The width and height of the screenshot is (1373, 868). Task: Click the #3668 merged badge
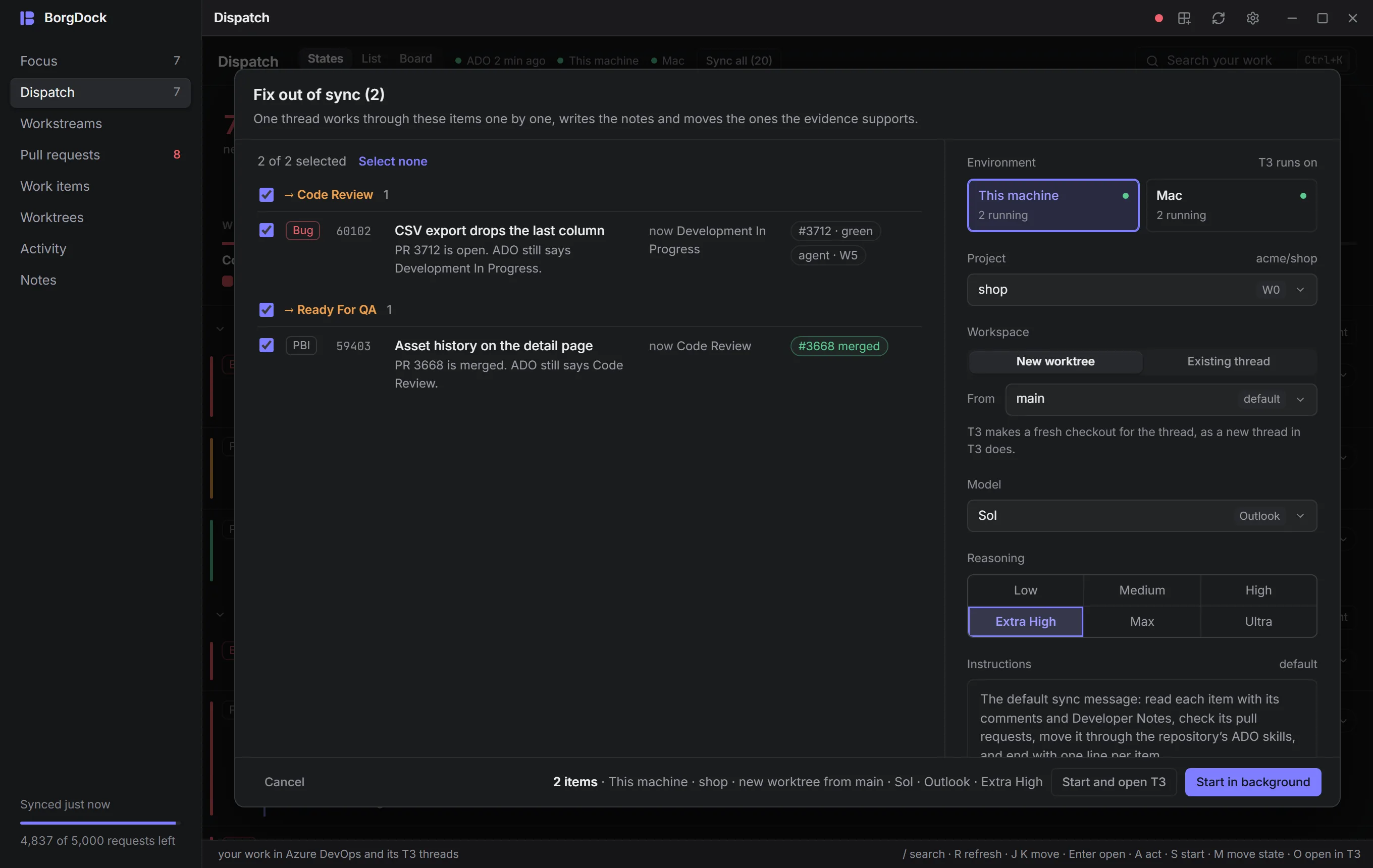[x=839, y=347]
